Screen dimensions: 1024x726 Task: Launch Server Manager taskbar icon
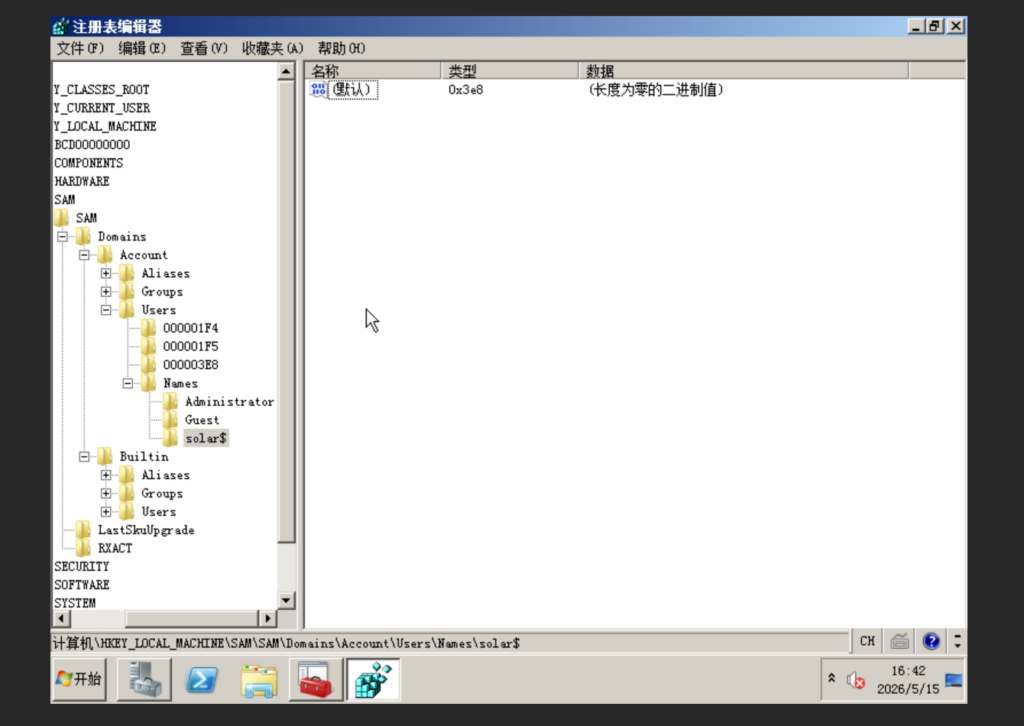click(x=144, y=680)
